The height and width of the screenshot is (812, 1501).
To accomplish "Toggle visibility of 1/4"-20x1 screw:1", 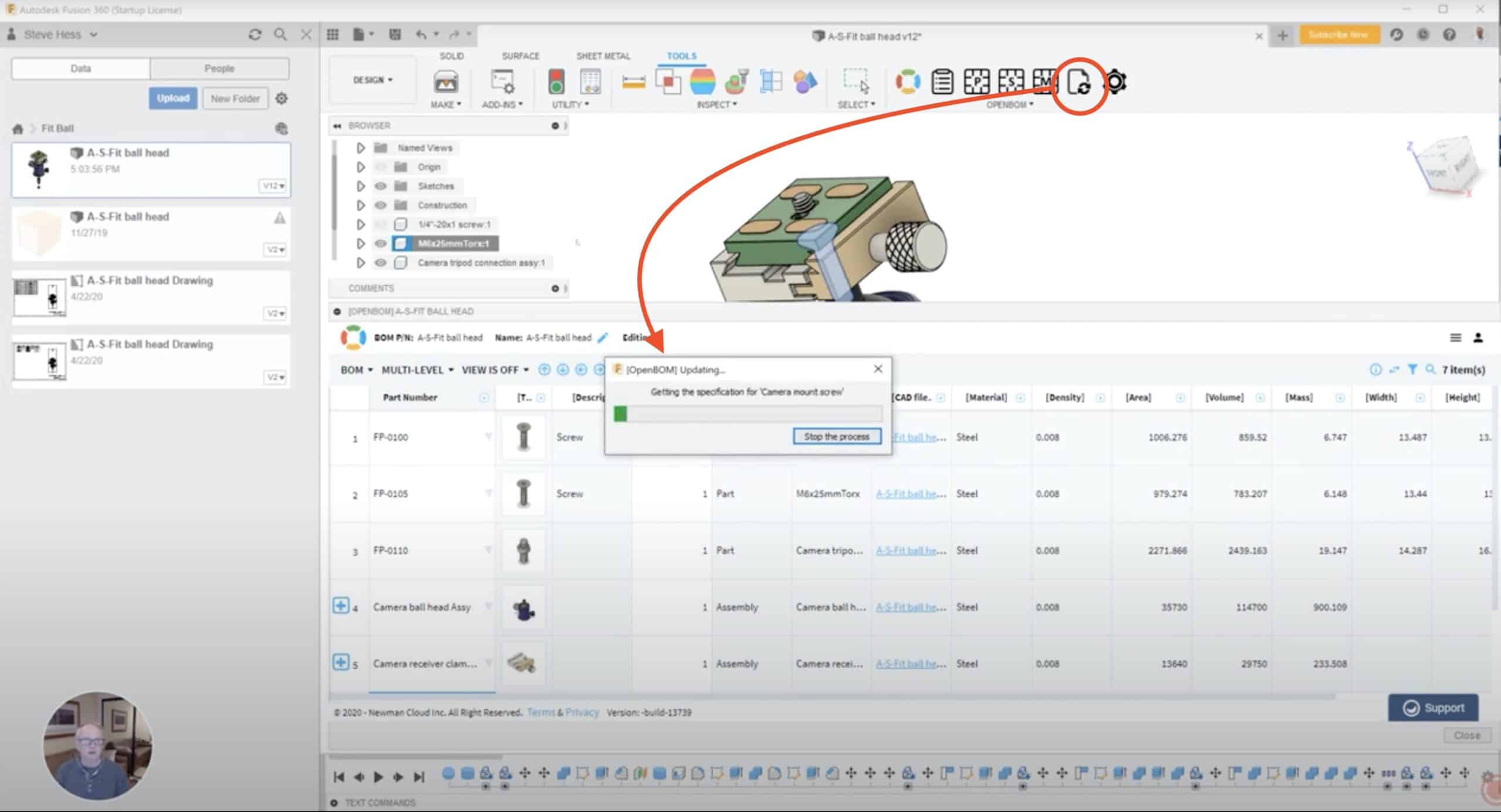I will [x=381, y=225].
